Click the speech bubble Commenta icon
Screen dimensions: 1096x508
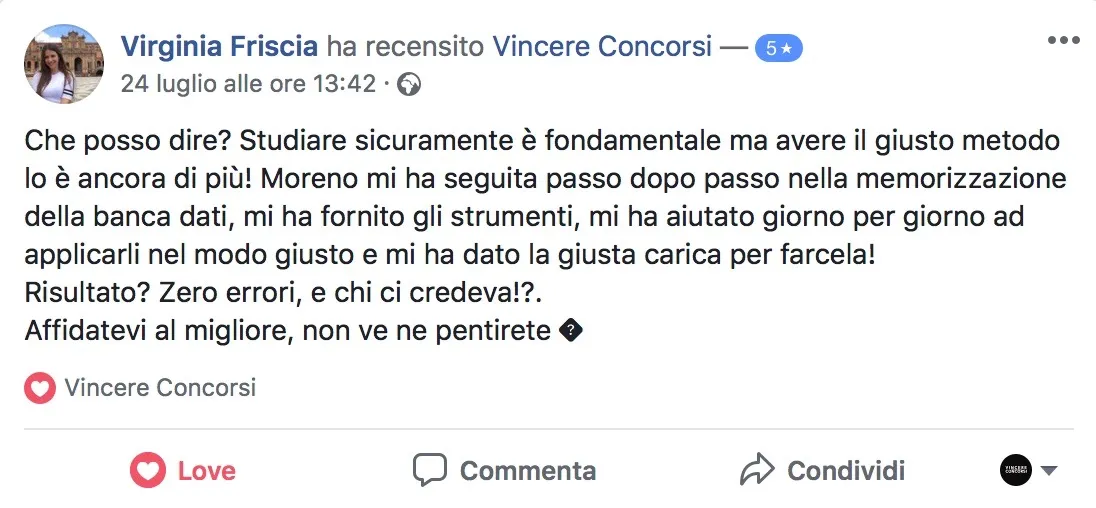coord(430,470)
